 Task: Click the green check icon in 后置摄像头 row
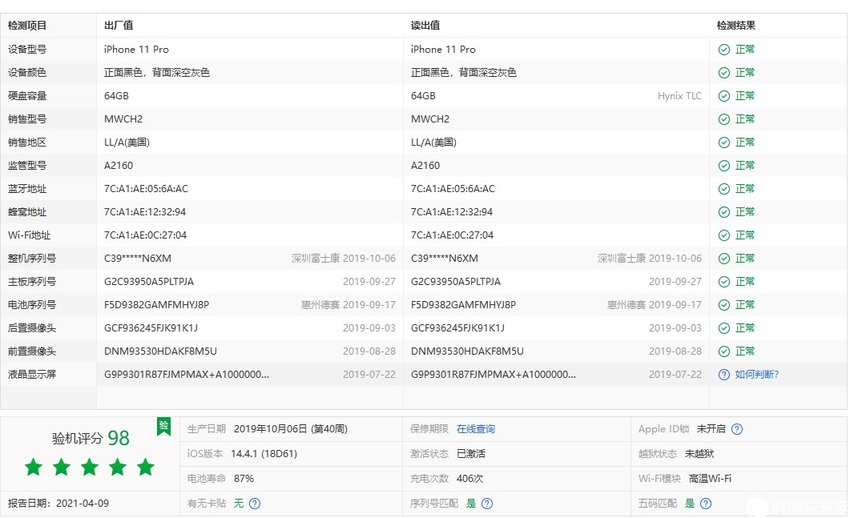(x=724, y=328)
